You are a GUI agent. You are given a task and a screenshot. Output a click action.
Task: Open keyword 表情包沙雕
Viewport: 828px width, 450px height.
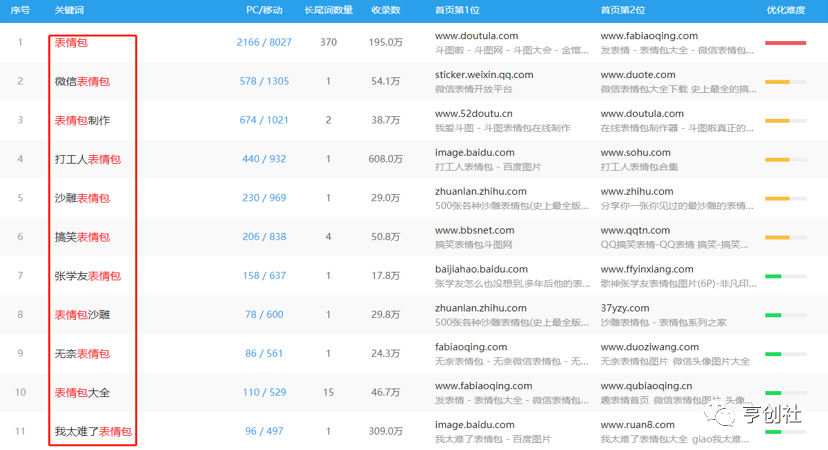coord(82,315)
